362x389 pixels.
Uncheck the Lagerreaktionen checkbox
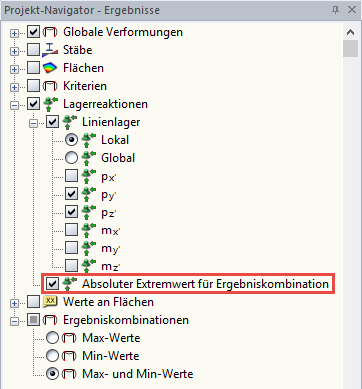click(x=33, y=104)
